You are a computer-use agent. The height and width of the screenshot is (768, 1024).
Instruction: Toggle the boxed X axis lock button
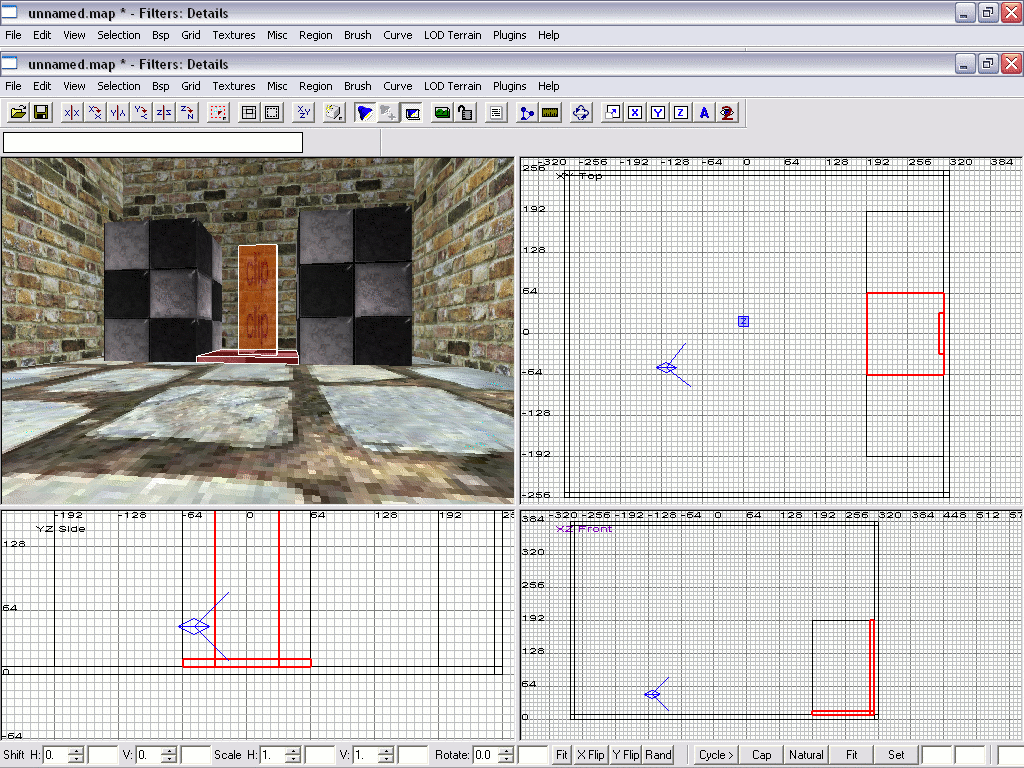[x=634, y=113]
